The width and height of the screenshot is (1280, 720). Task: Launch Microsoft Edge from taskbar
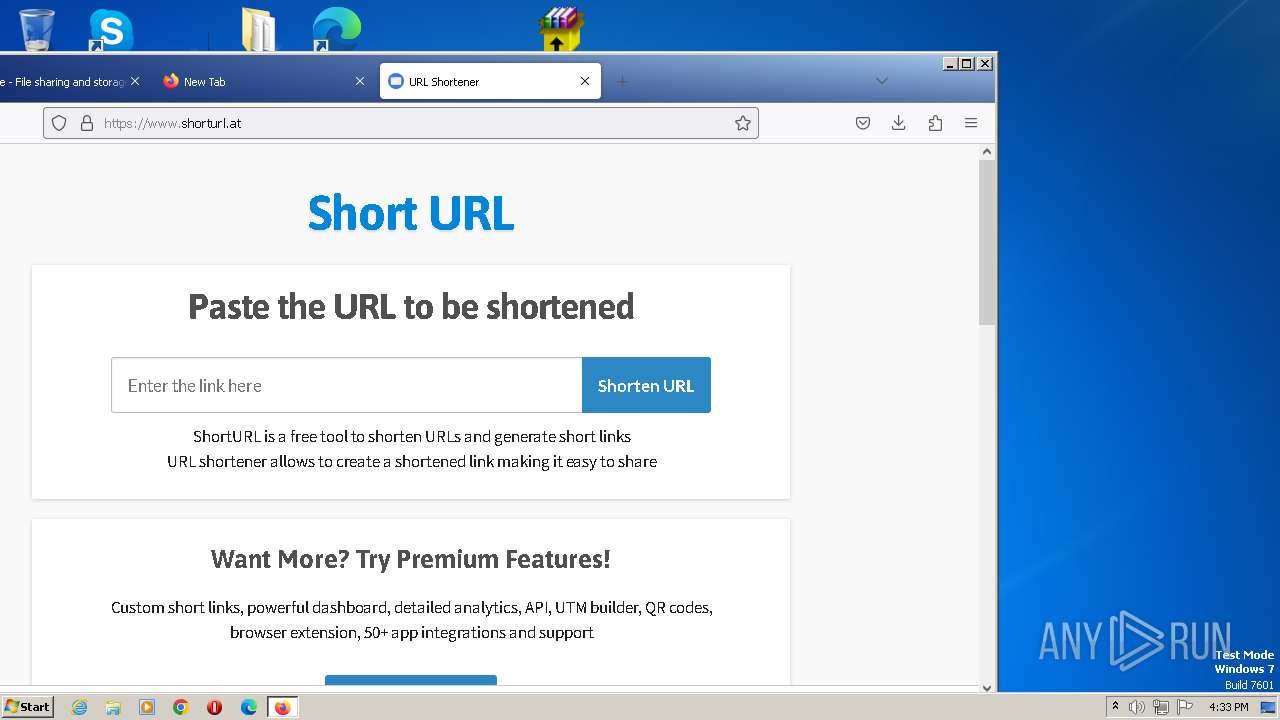[248, 707]
